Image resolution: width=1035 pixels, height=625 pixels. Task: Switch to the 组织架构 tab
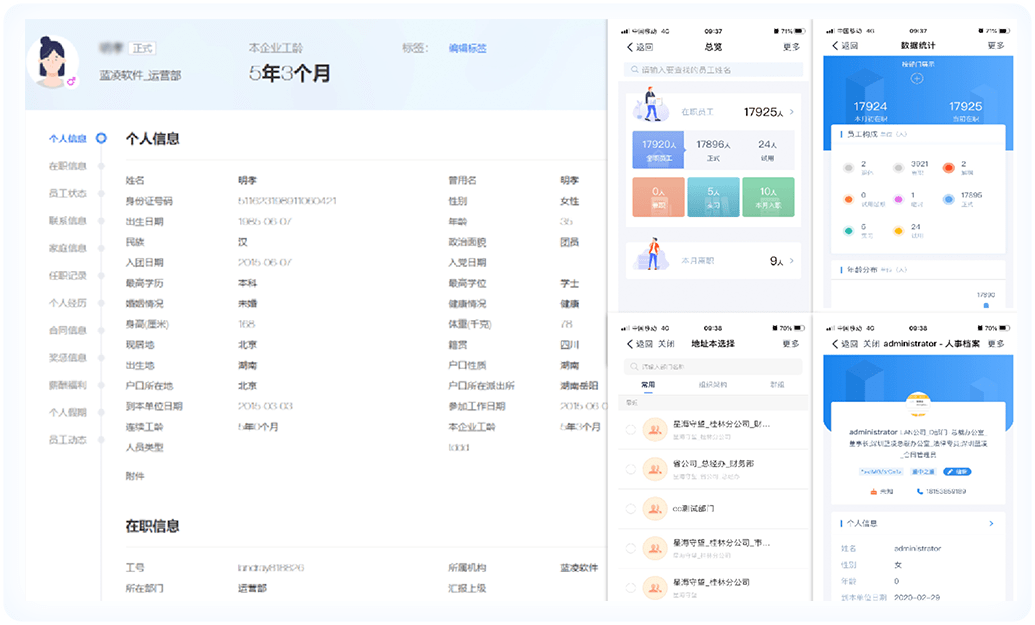(713, 383)
